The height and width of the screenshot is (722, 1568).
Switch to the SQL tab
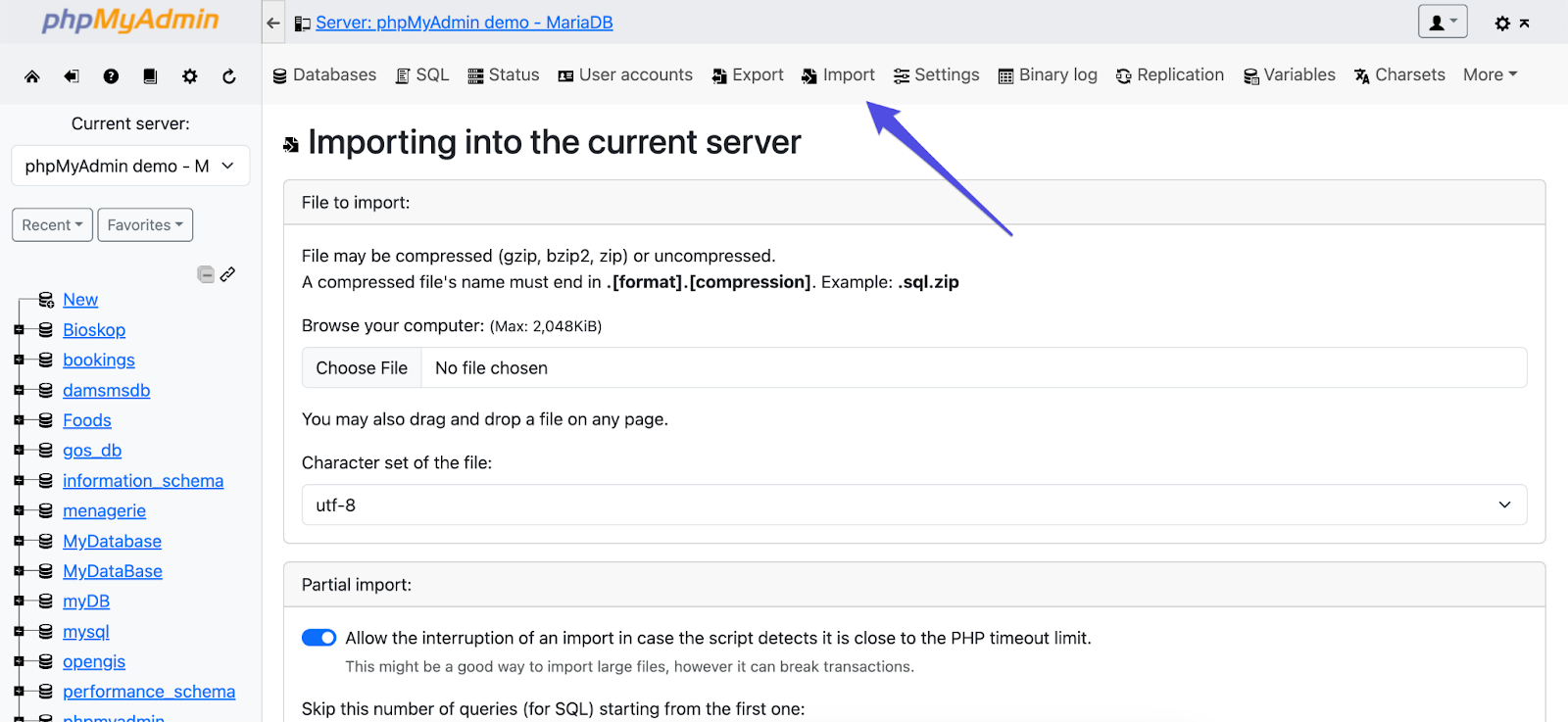[x=422, y=74]
